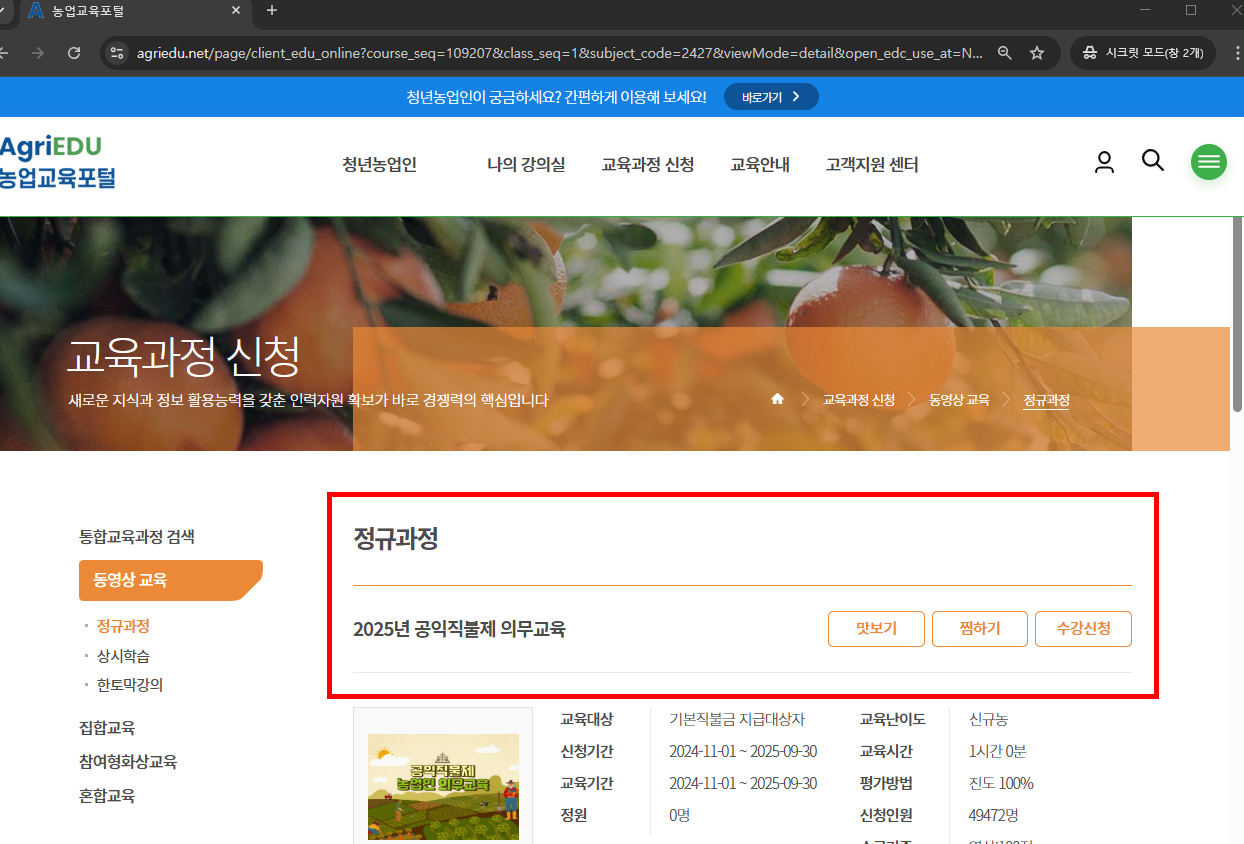
Task: Open the 나의 강의실 menu
Action: 526,165
